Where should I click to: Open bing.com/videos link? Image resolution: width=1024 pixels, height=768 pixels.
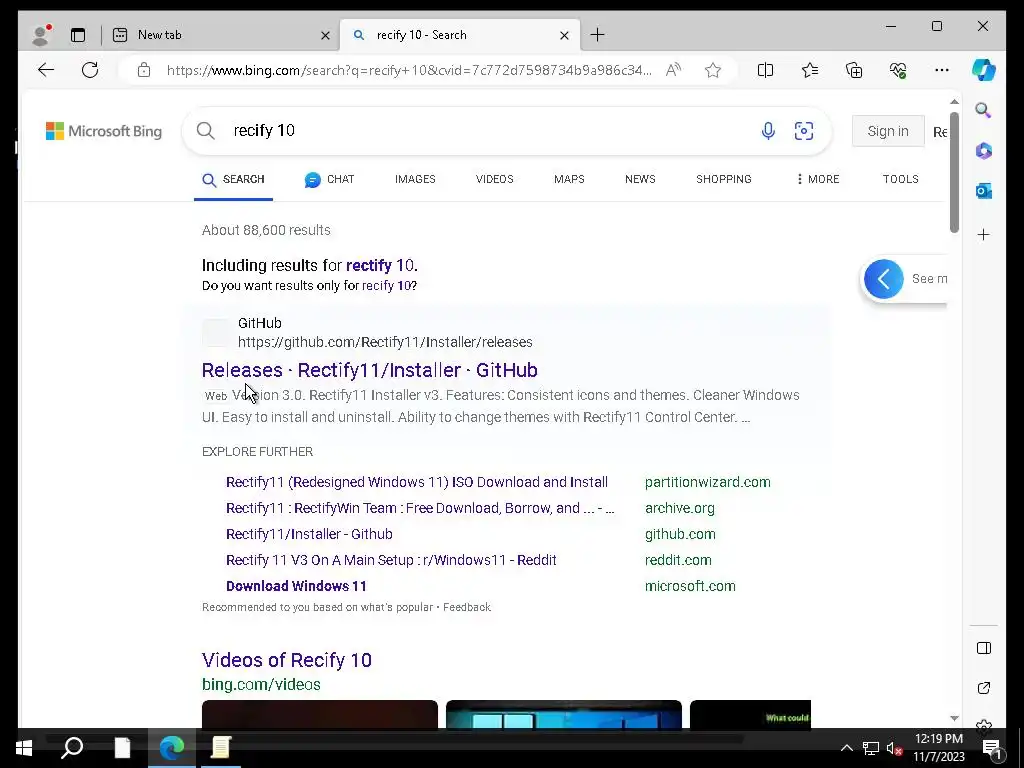pyautogui.click(x=261, y=684)
